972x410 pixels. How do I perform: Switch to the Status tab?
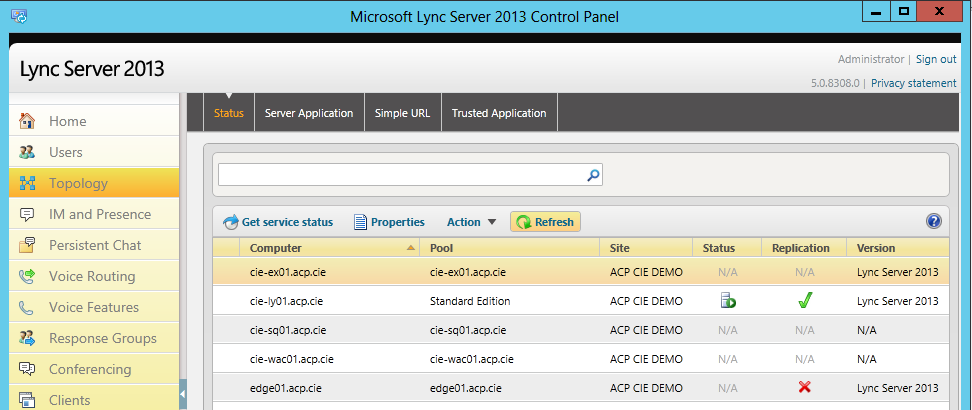229,114
